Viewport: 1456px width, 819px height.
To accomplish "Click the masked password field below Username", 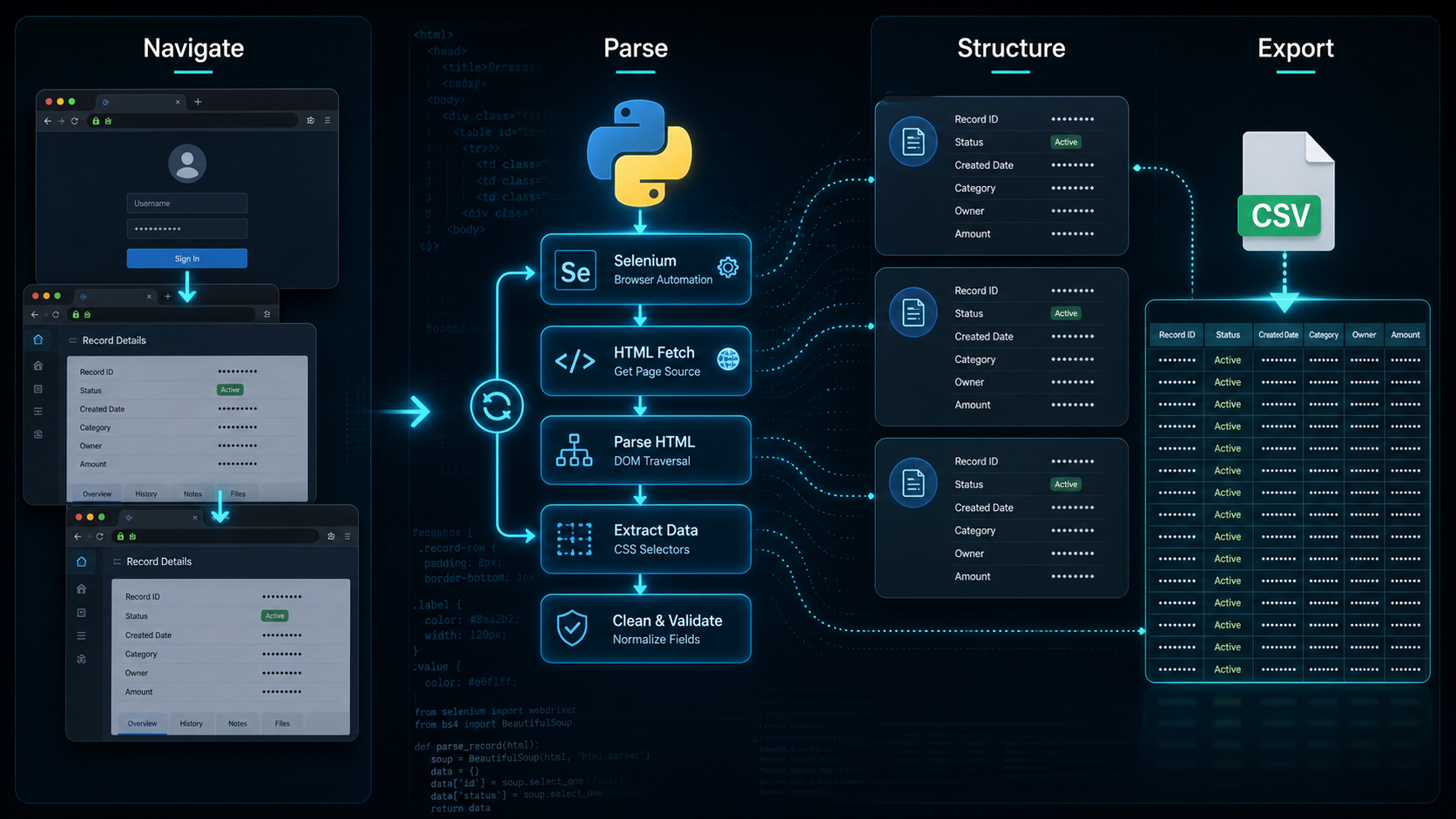I will [x=186, y=229].
